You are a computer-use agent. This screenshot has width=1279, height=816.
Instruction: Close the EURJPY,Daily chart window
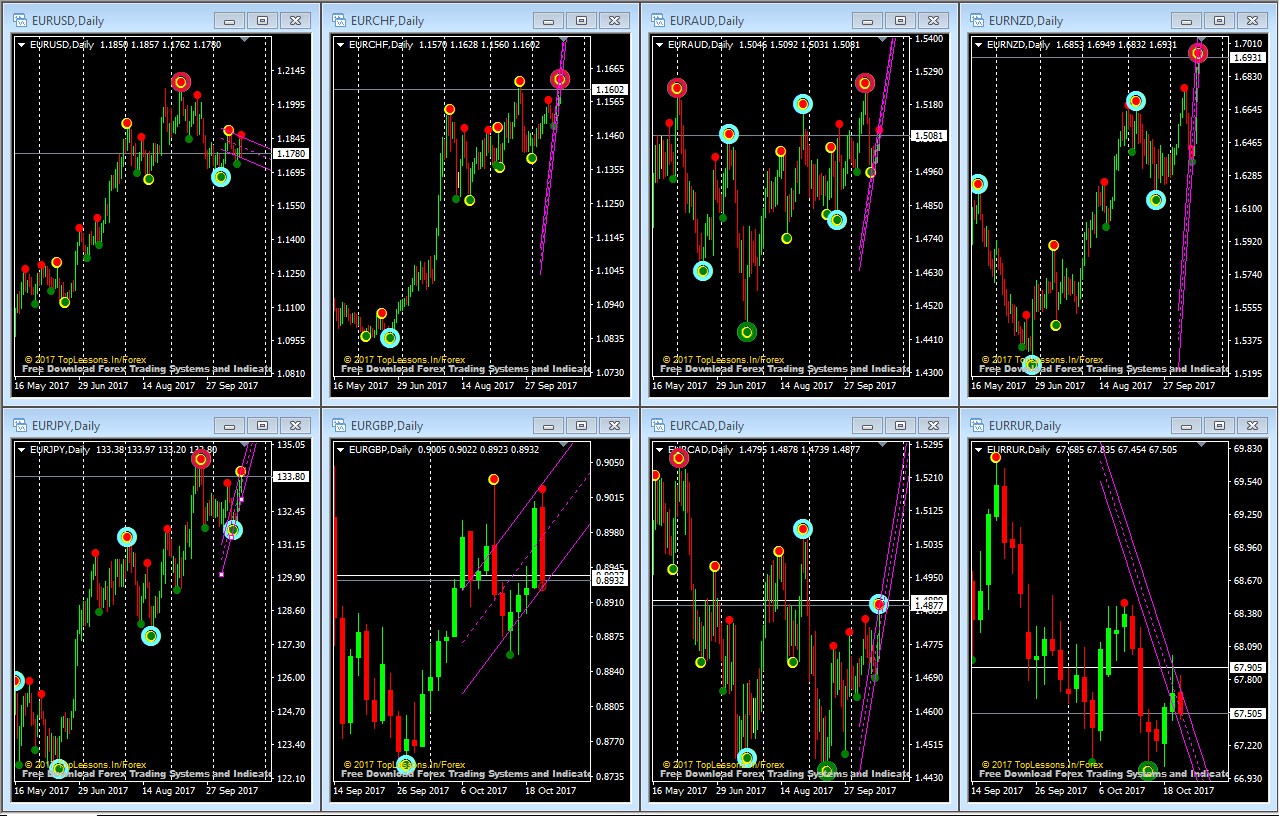point(294,425)
